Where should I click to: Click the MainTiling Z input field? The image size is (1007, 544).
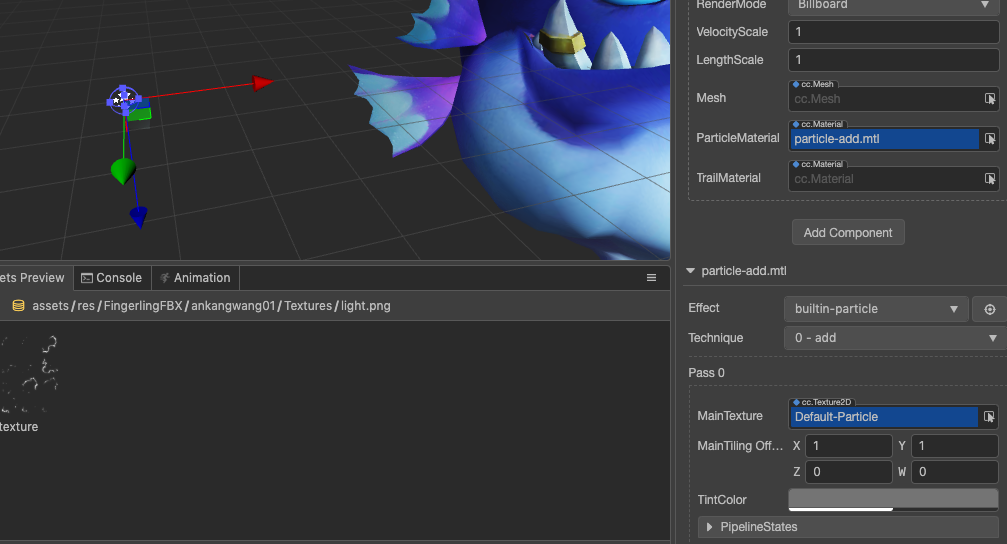(848, 472)
